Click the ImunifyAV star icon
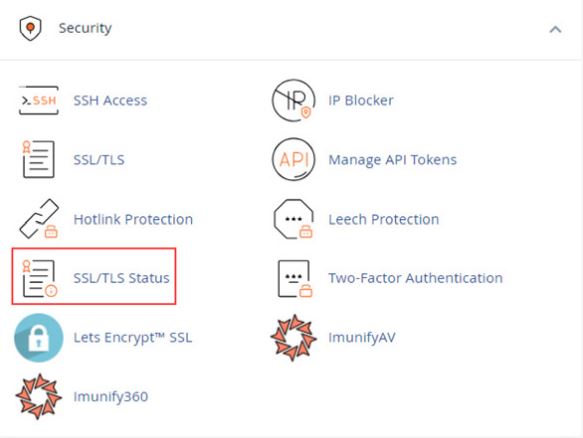The width and height of the screenshot is (583, 438). pyautogui.click(x=294, y=338)
